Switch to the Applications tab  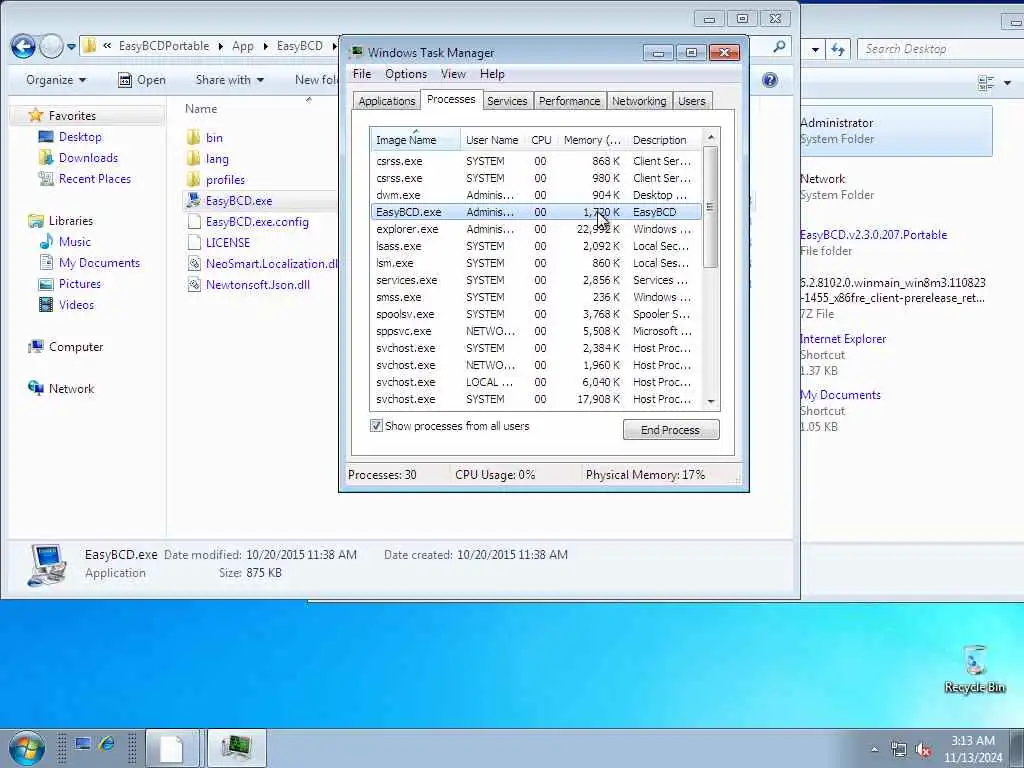click(387, 101)
